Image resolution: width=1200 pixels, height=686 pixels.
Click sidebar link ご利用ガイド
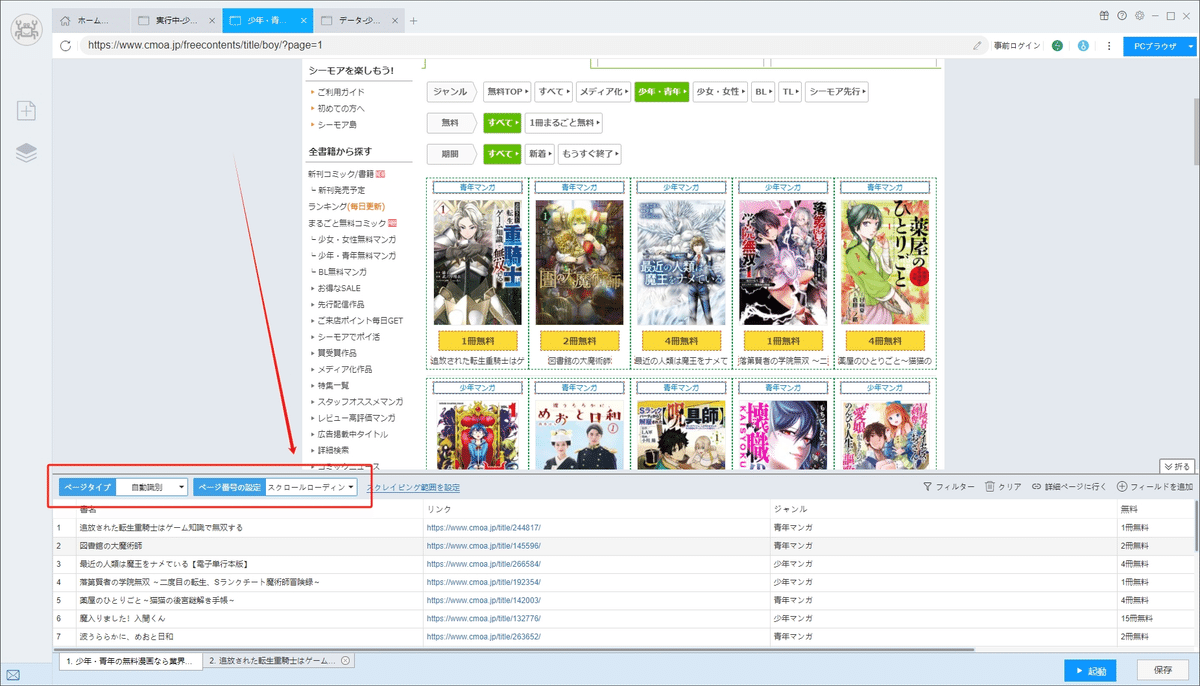pos(342,92)
